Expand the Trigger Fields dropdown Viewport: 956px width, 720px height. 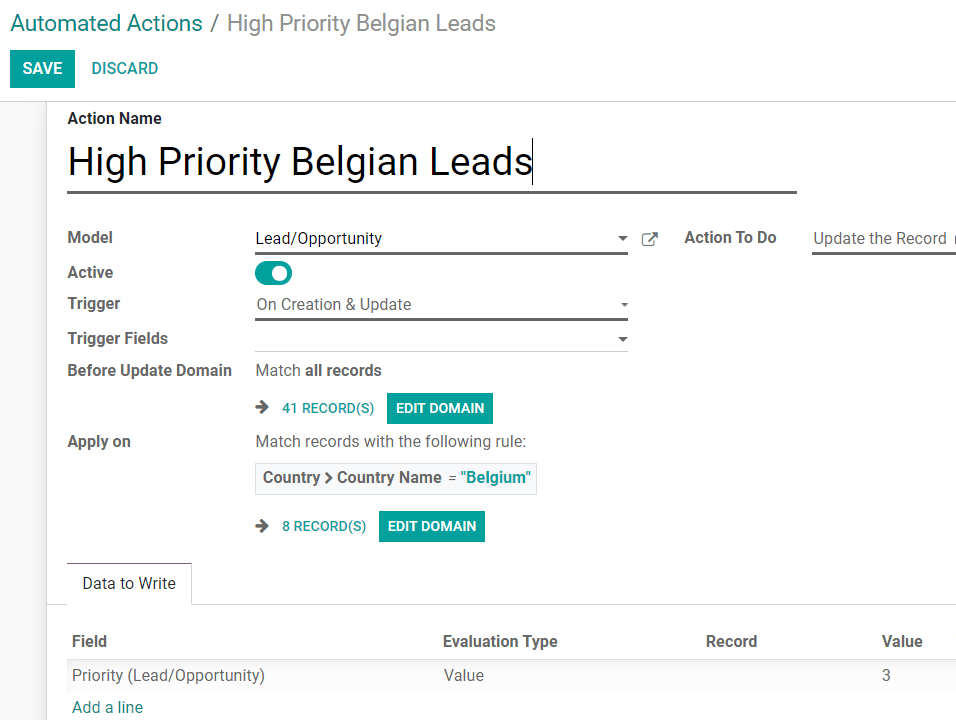pyautogui.click(x=623, y=339)
